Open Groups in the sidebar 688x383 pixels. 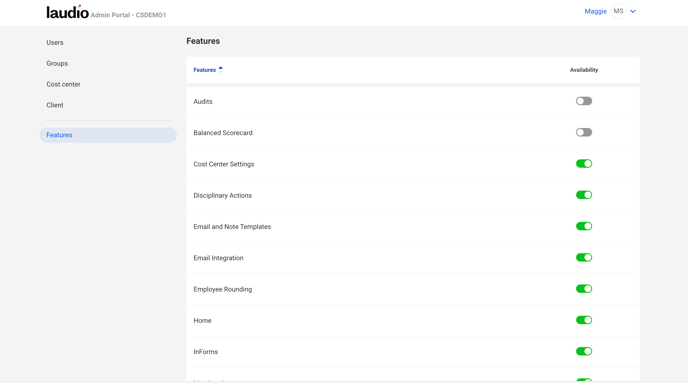click(57, 63)
